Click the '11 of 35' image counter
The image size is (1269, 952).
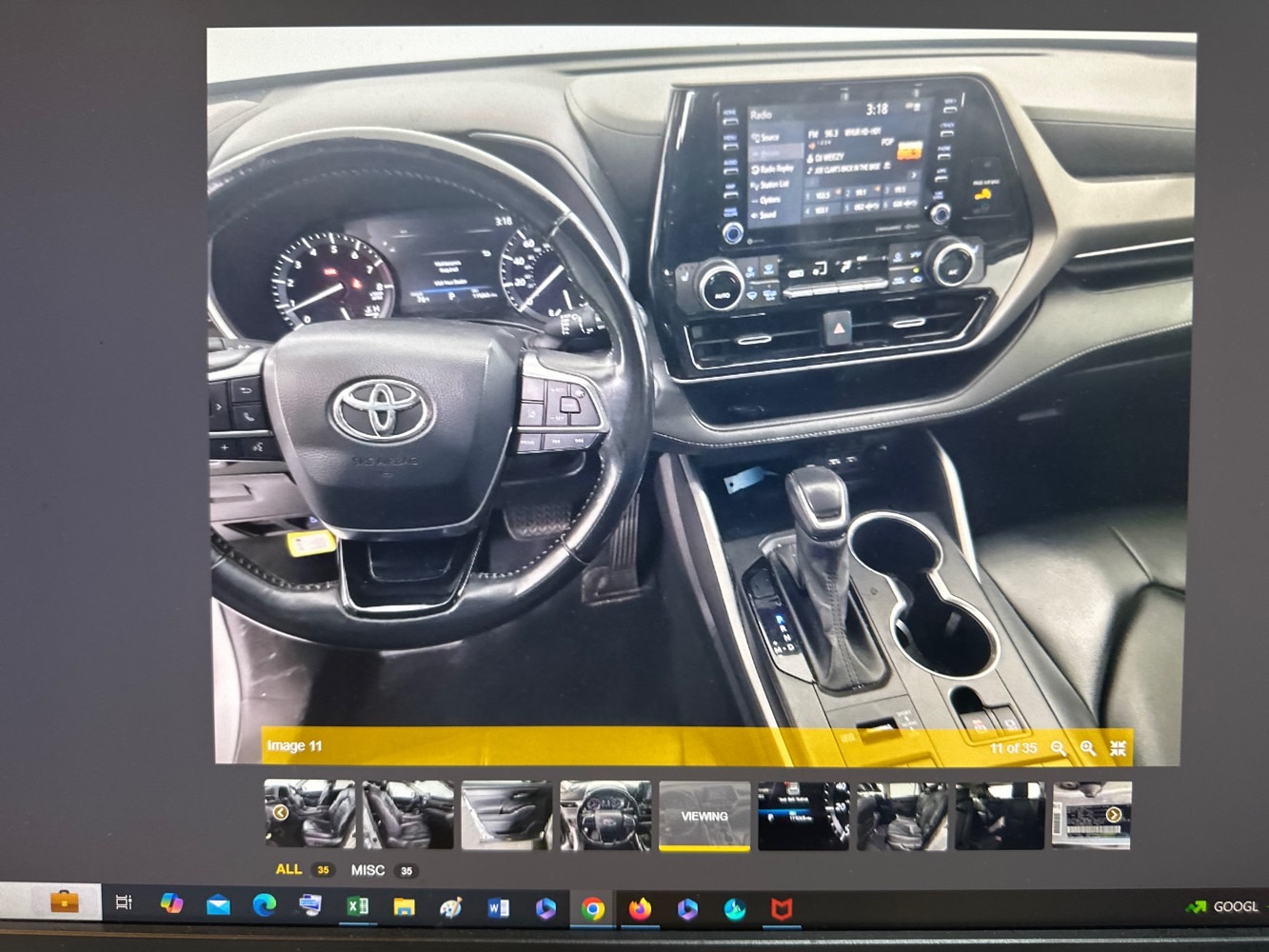click(1013, 748)
